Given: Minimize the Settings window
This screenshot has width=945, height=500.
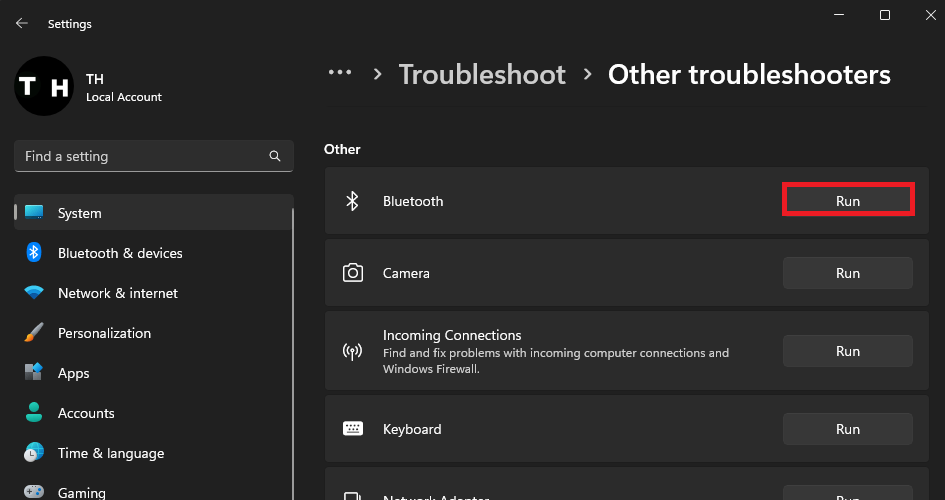Looking at the screenshot, I should pyautogui.click(x=838, y=15).
